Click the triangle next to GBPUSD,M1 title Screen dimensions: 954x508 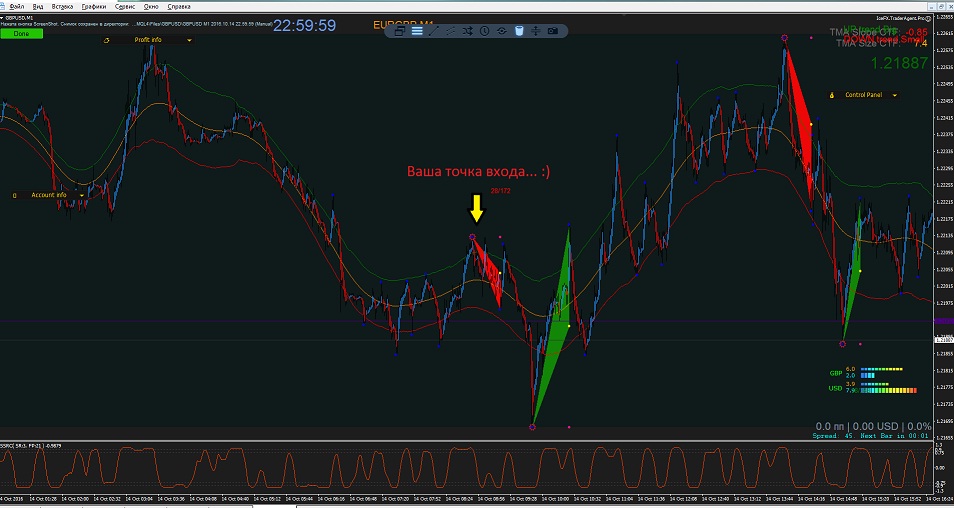(2, 18)
